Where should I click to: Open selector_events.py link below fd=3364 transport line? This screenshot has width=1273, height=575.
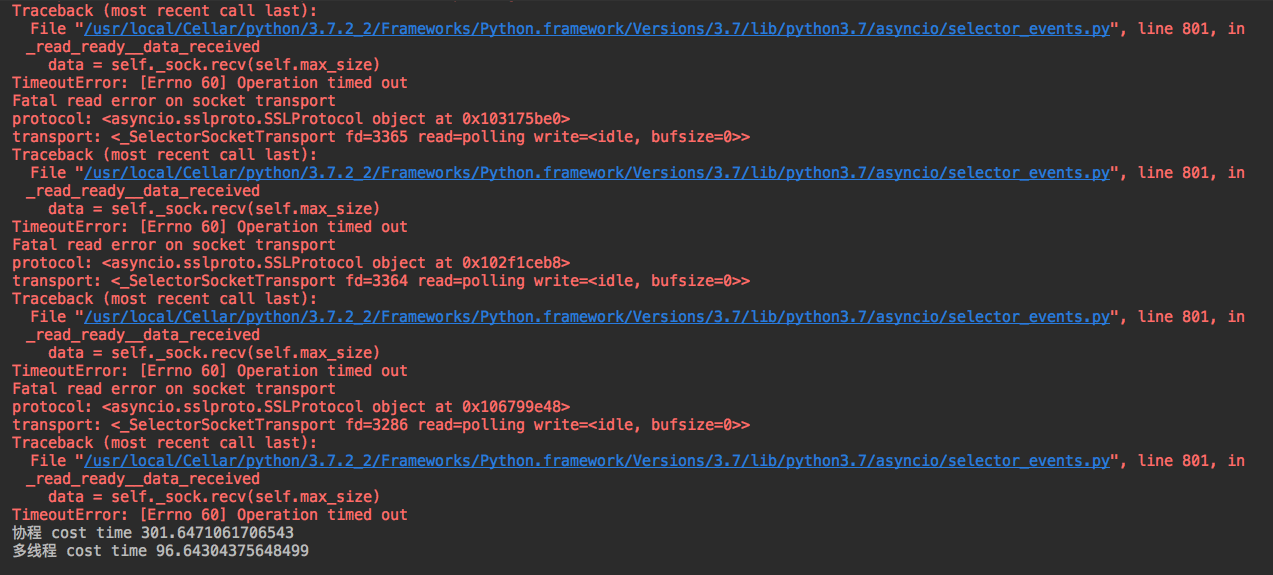(597, 317)
